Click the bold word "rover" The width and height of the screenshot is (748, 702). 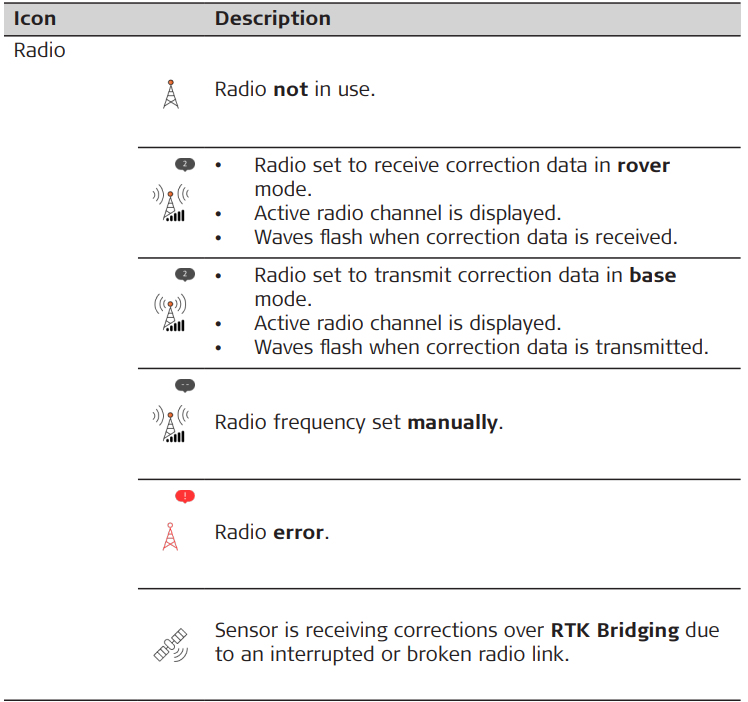(643, 165)
